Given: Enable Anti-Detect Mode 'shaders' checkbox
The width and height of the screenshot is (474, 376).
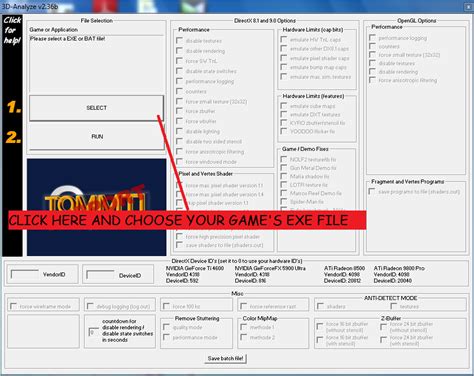Looking at the screenshot, I should pyautogui.click(x=320, y=306).
